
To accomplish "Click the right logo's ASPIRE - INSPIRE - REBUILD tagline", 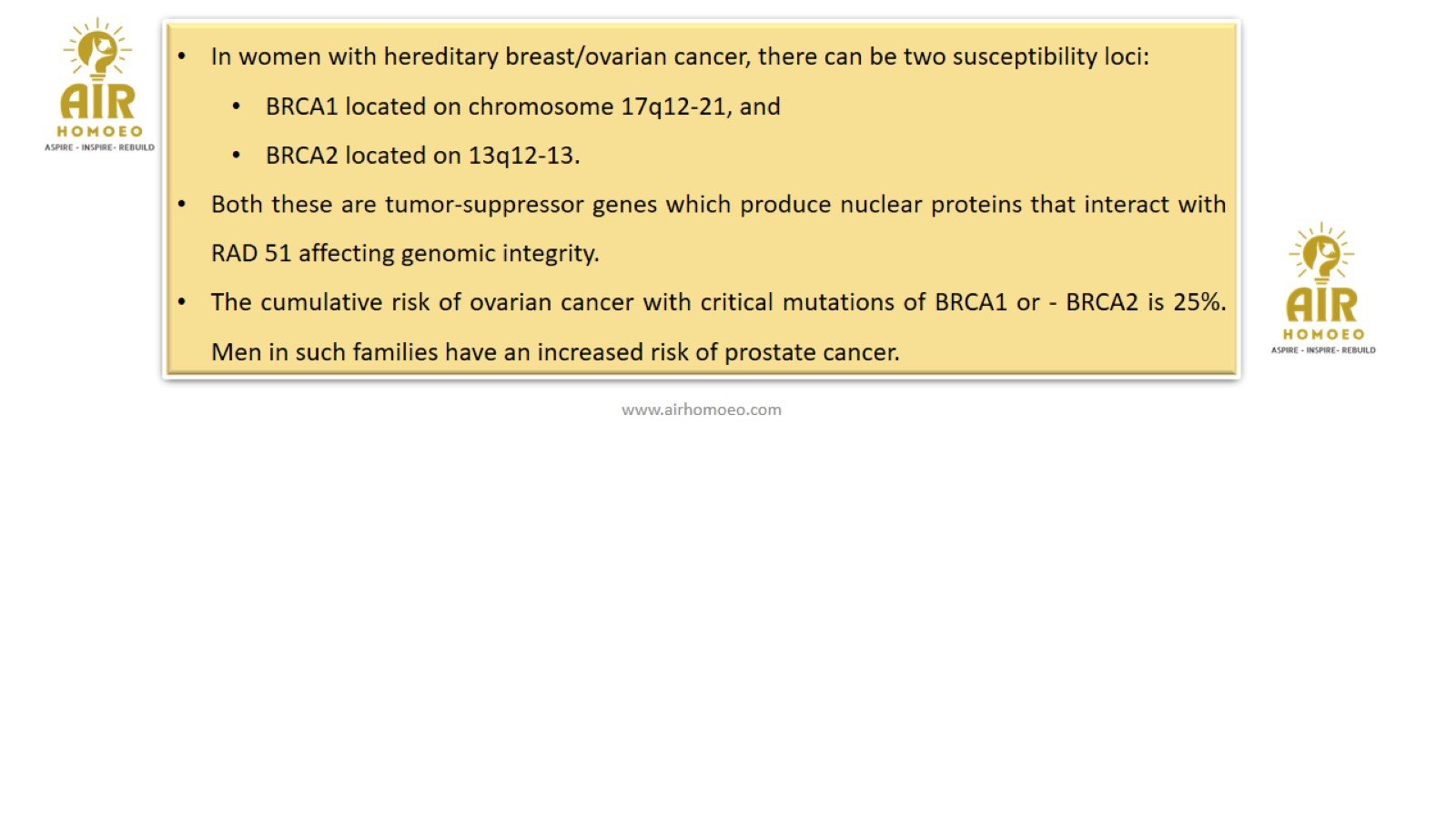I will [x=1323, y=350].
